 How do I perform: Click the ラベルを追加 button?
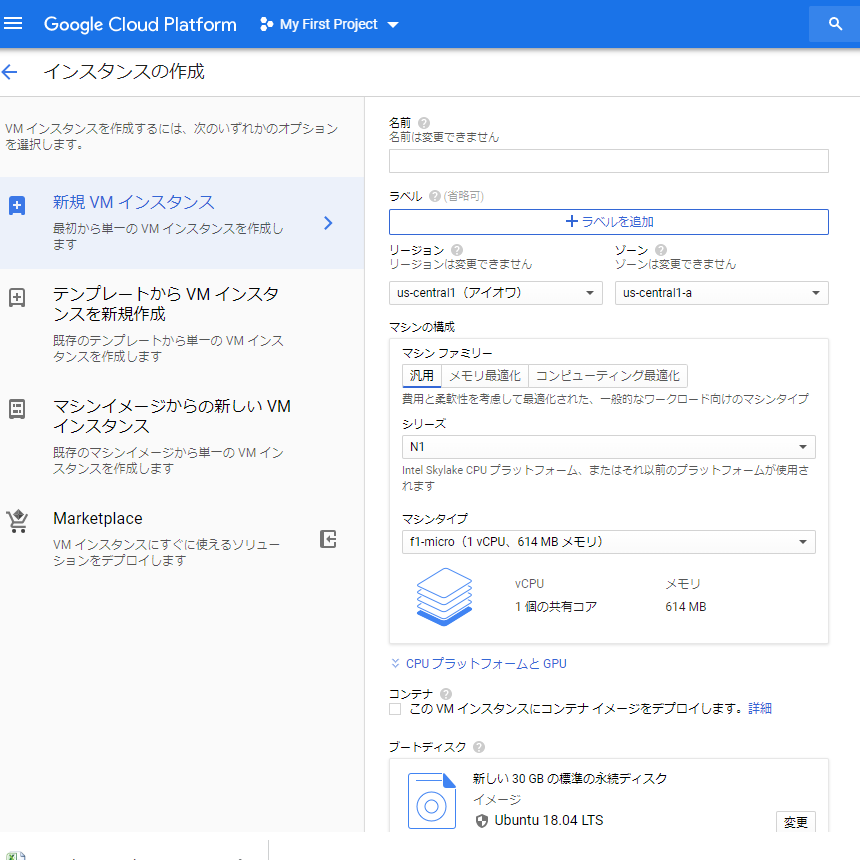pyautogui.click(x=609, y=222)
